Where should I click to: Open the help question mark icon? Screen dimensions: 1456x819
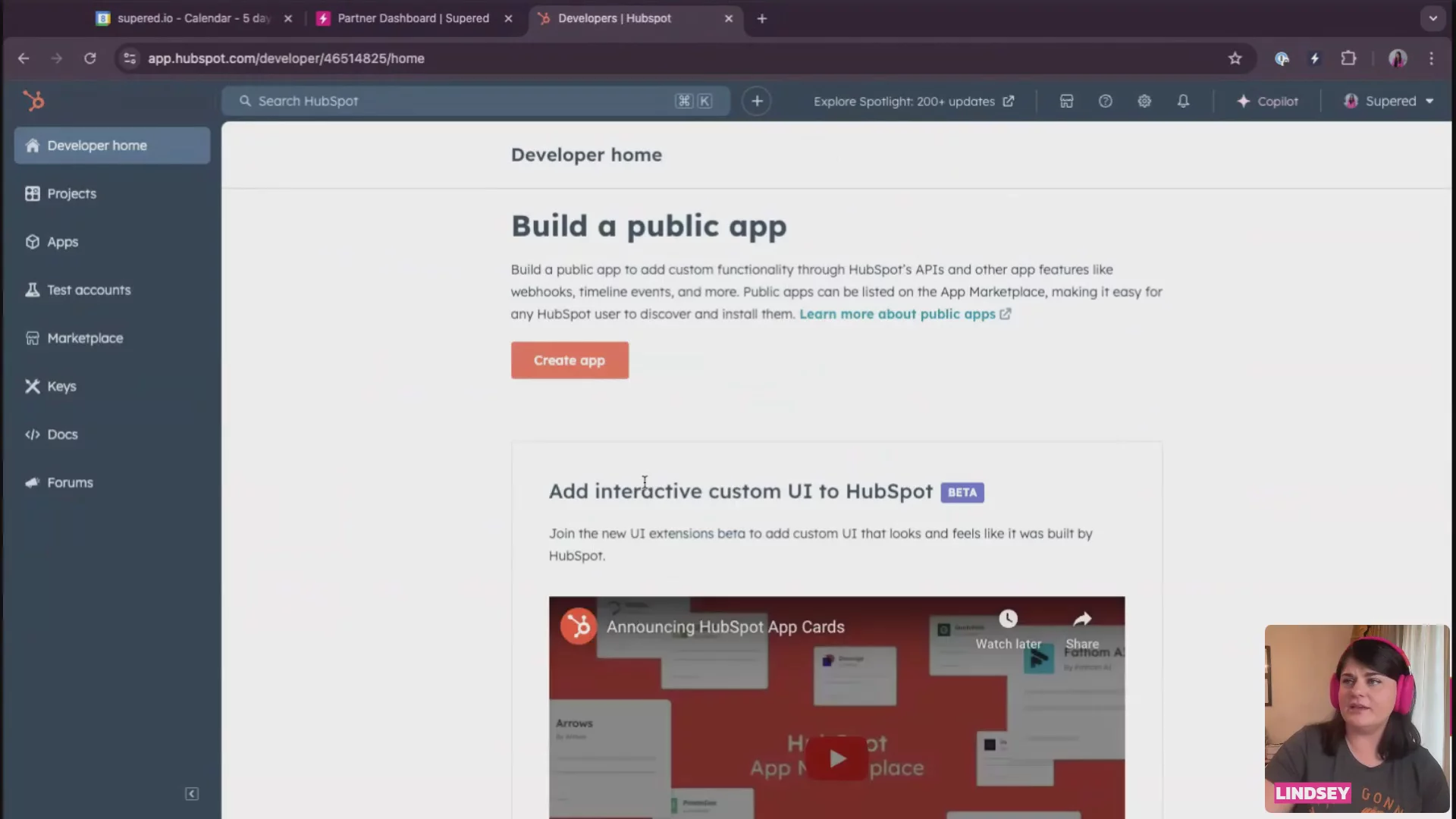click(x=1106, y=101)
